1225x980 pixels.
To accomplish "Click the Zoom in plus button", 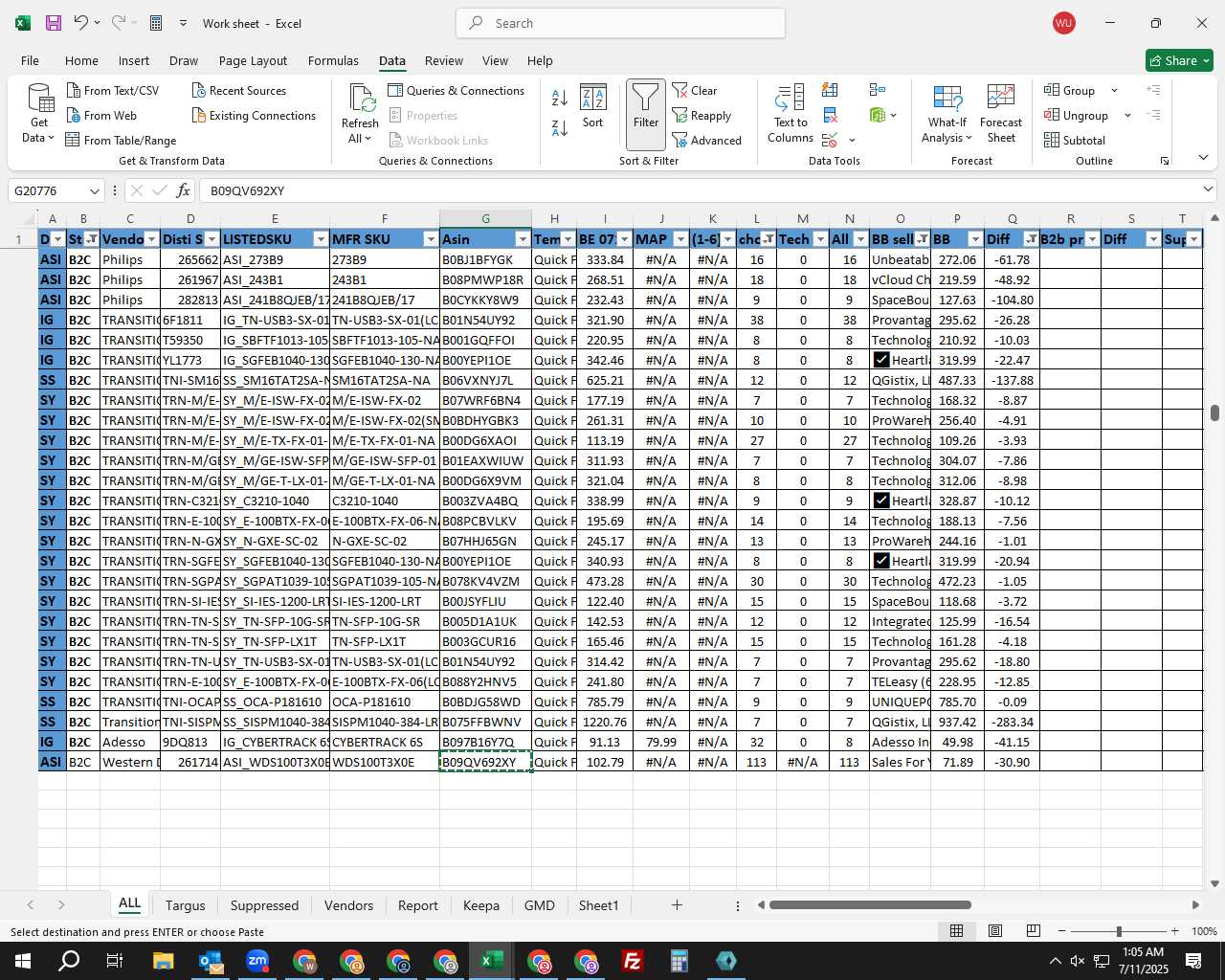I will [x=1174, y=931].
